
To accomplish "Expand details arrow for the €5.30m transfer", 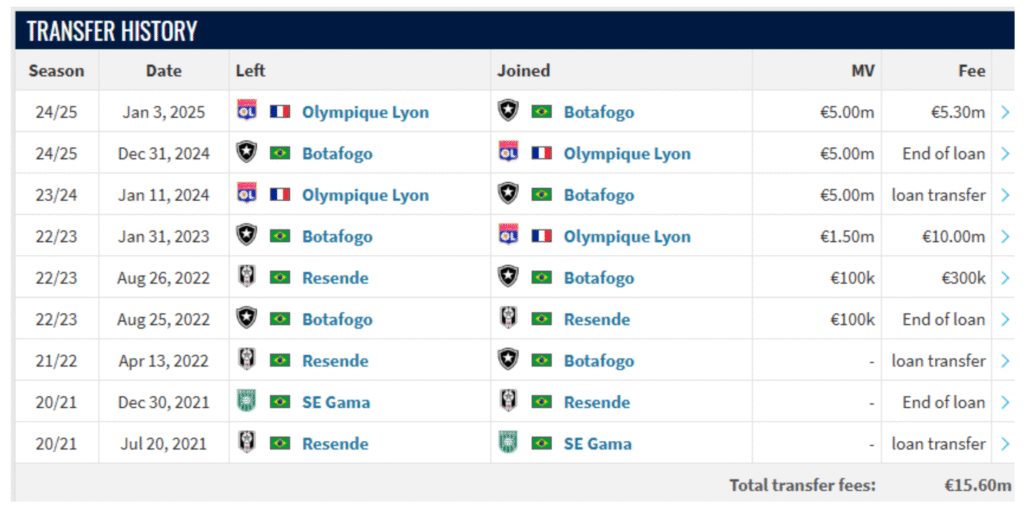I will [x=1005, y=112].
